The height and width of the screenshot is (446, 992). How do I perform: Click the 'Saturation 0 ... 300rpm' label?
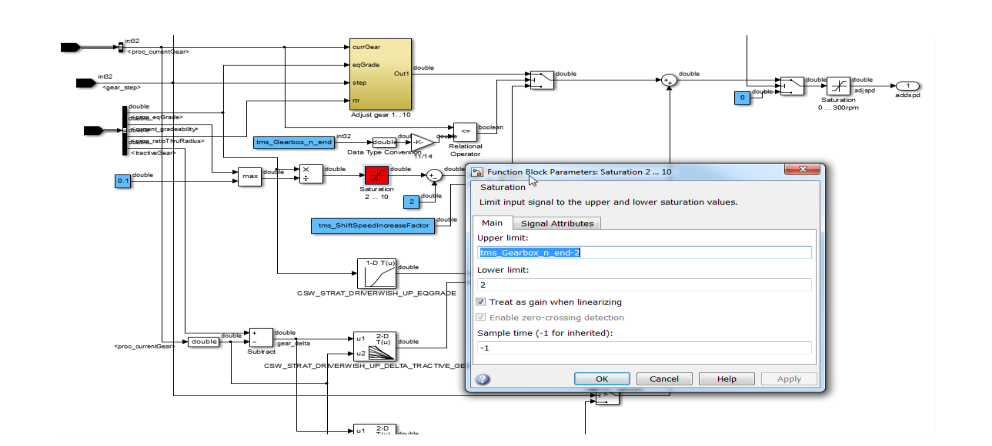point(839,104)
